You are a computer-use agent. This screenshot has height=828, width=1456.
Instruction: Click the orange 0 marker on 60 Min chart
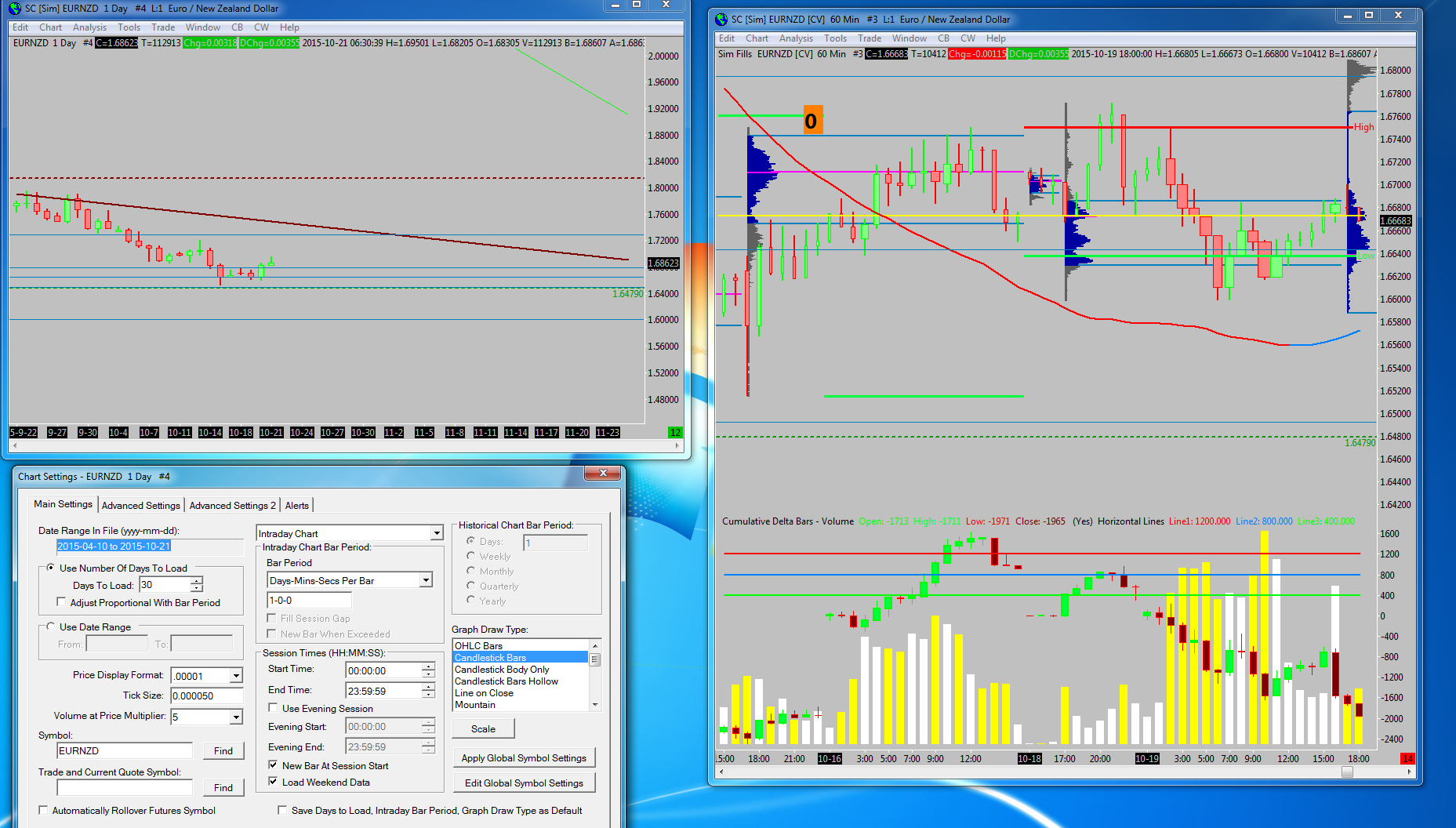[x=812, y=120]
